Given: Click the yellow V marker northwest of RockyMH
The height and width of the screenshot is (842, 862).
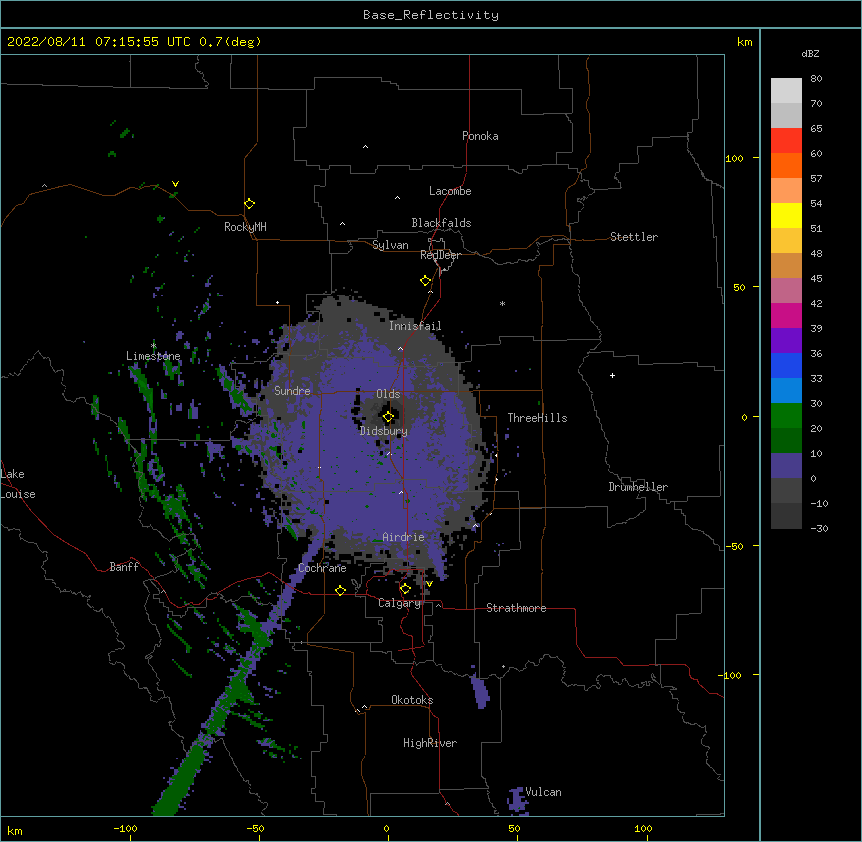Looking at the screenshot, I should tap(175, 184).
